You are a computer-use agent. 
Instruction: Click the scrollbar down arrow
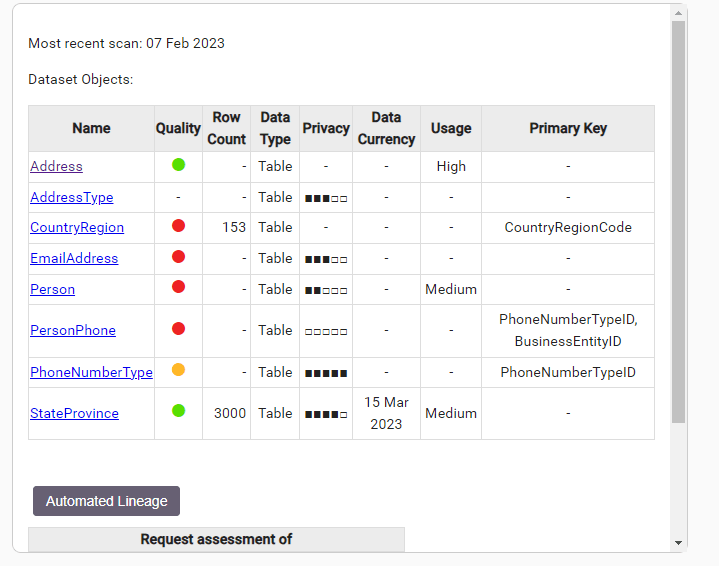[x=679, y=543]
